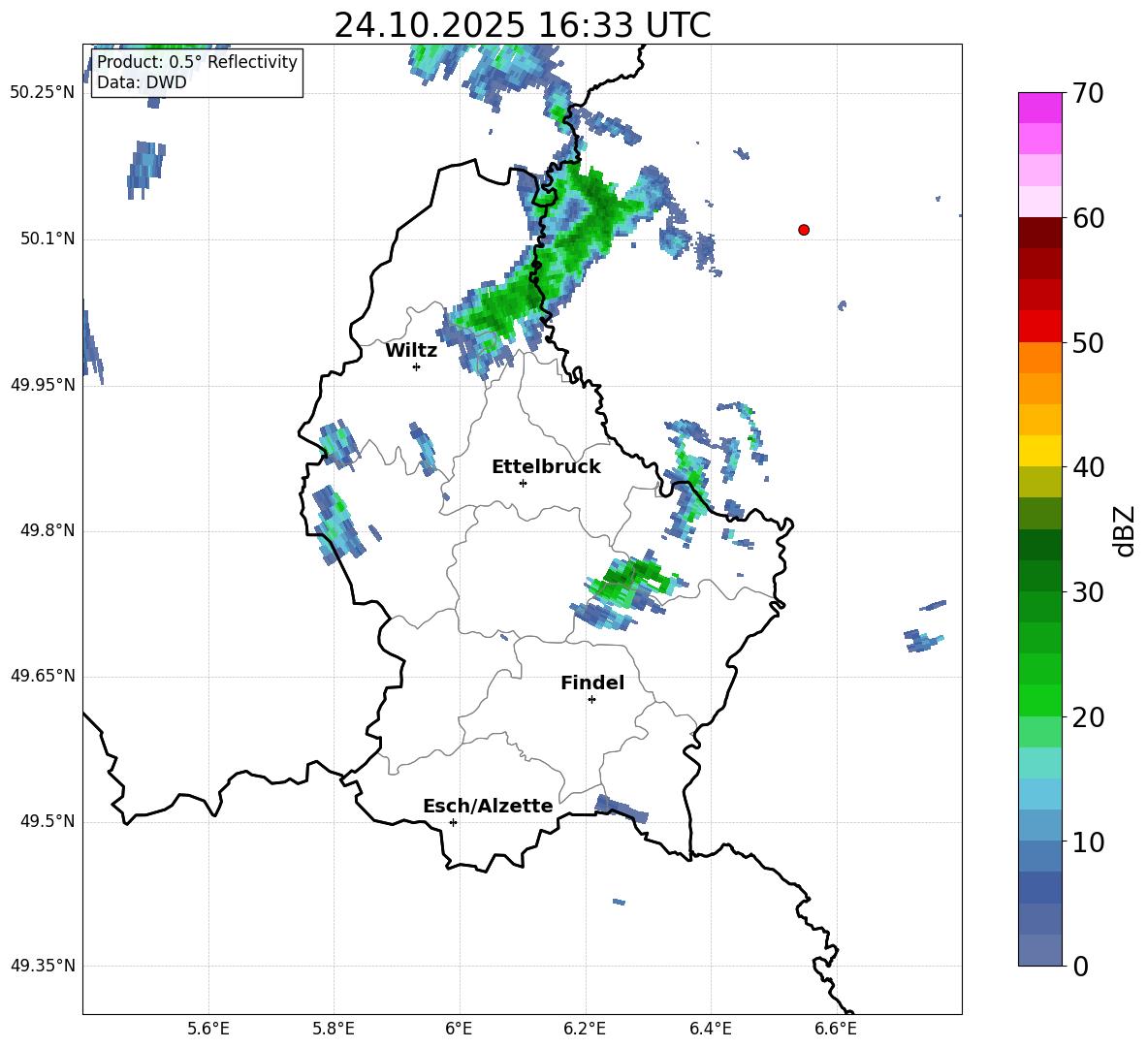Click the 6°E longitude label
This screenshot has height=1048, width=1148.
pos(459,1029)
